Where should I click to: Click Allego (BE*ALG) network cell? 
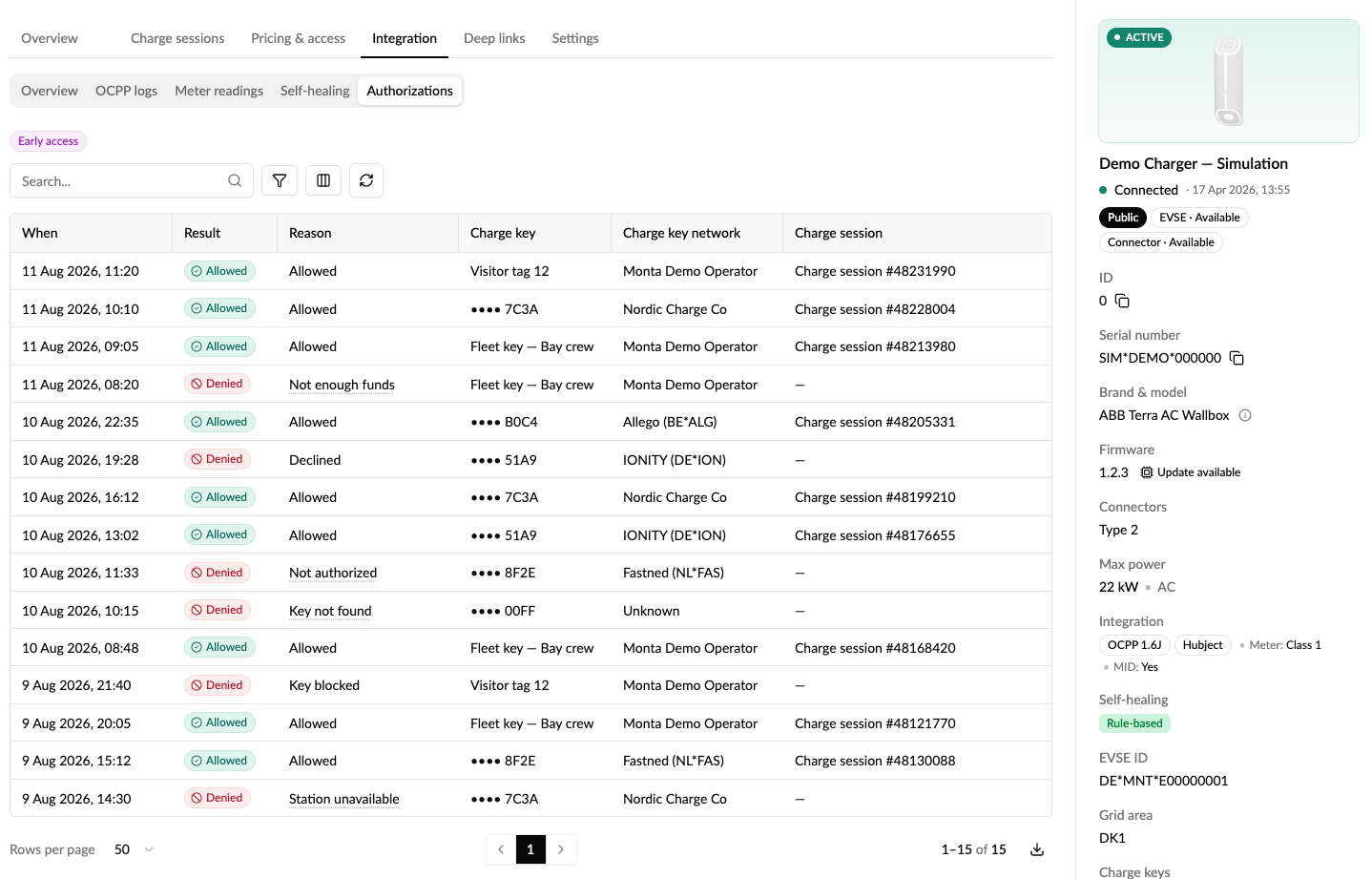coord(670,422)
